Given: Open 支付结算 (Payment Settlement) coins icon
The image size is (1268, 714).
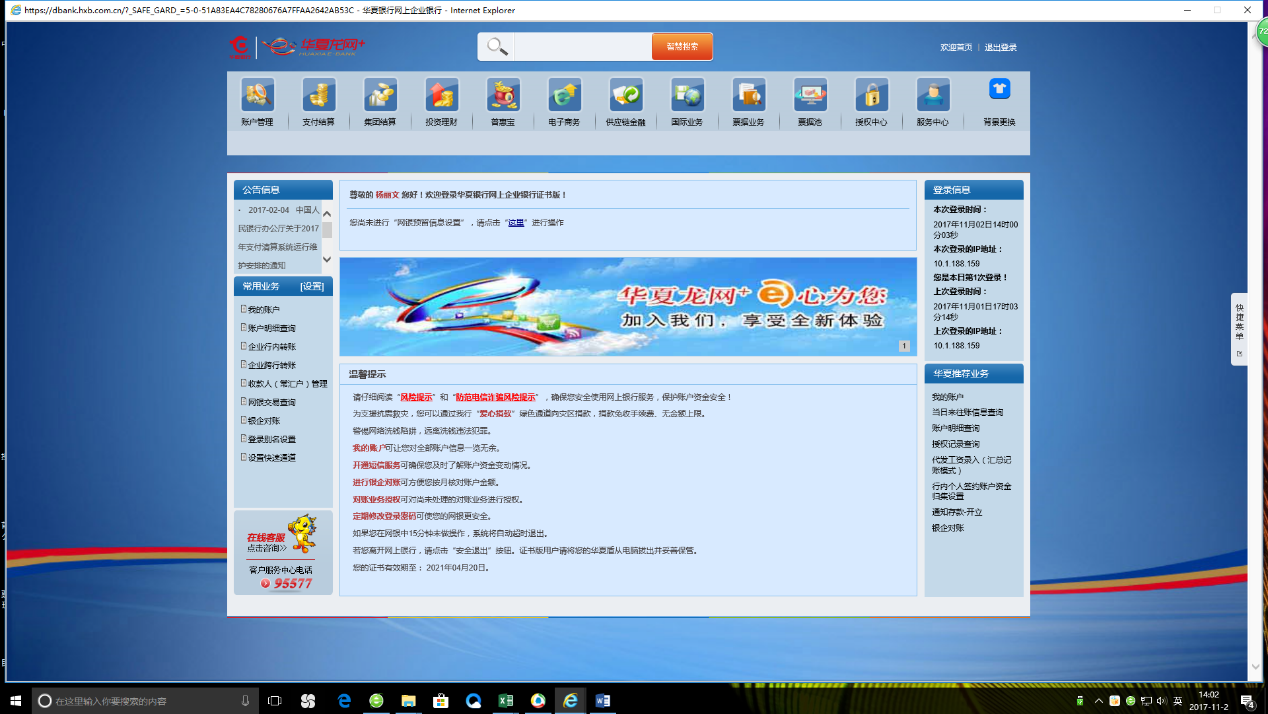Looking at the screenshot, I should [x=319, y=95].
